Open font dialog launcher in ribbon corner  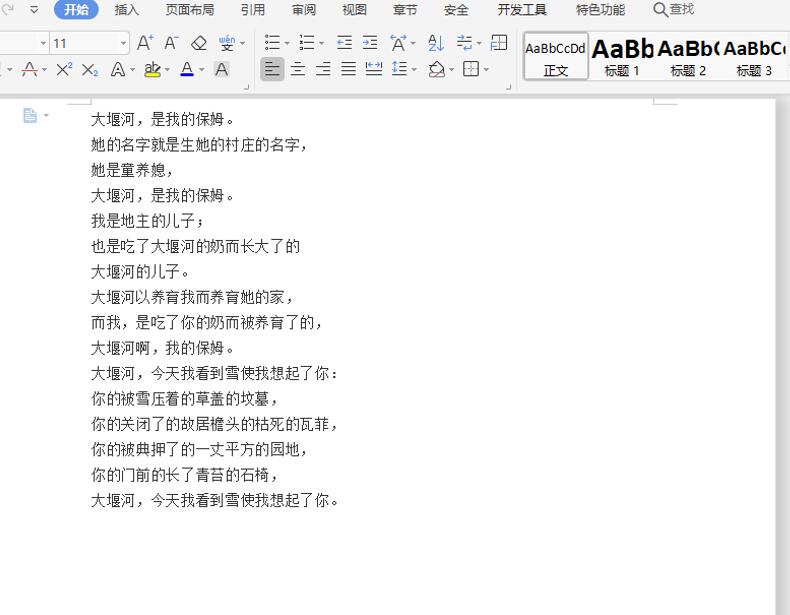tap(247, 87)
